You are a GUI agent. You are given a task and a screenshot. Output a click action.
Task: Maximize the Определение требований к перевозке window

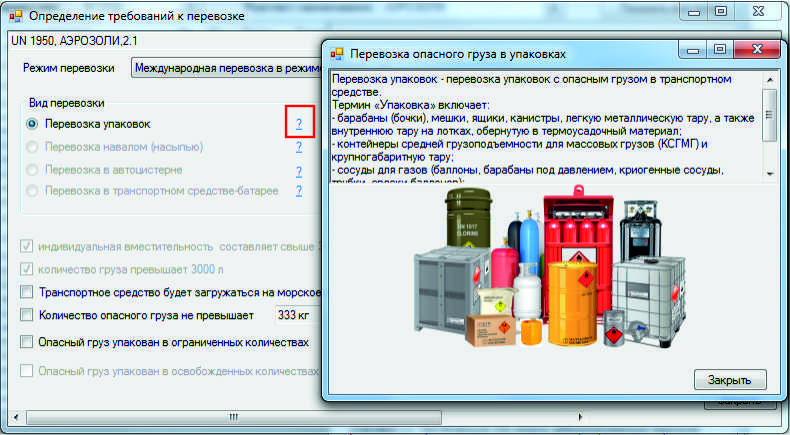tap(721, 12)
